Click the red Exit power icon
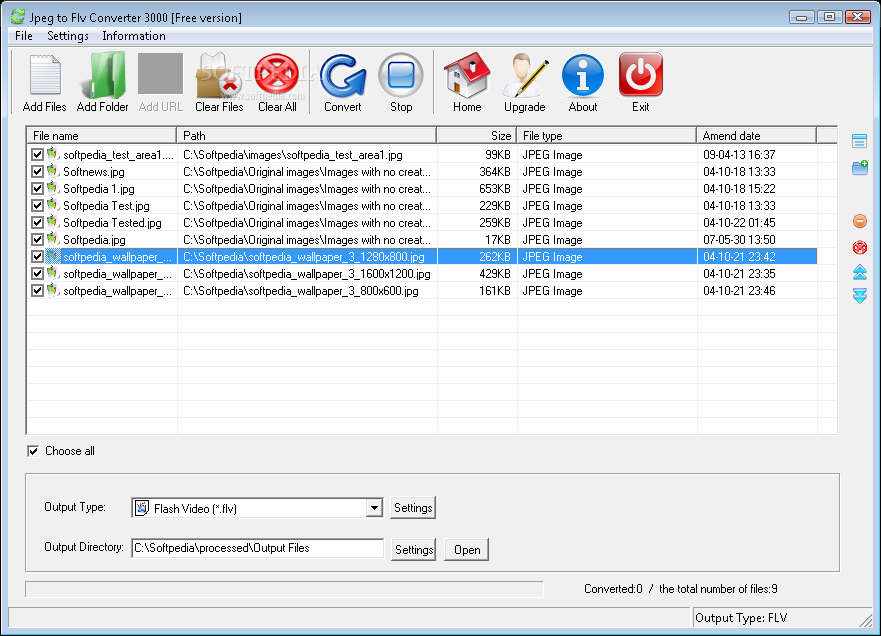The image size is (881, 636). [641, 75]
